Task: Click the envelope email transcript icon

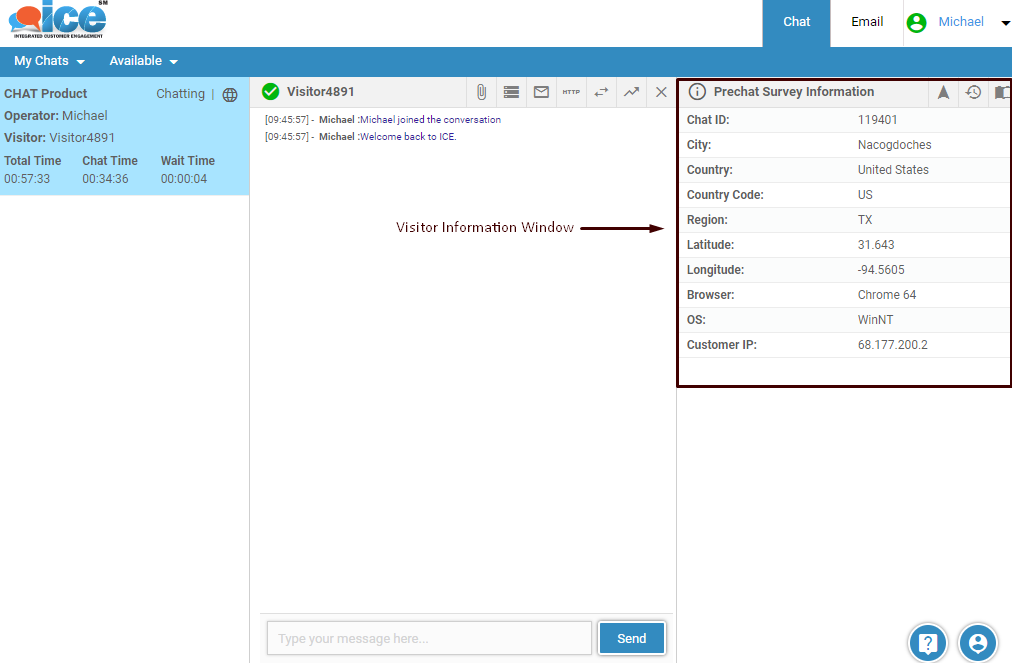Action: point(541,92)
